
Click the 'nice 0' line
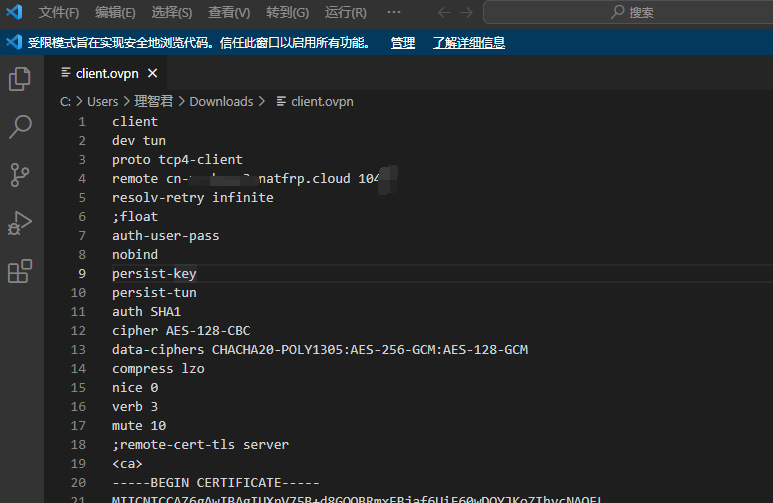135,388
